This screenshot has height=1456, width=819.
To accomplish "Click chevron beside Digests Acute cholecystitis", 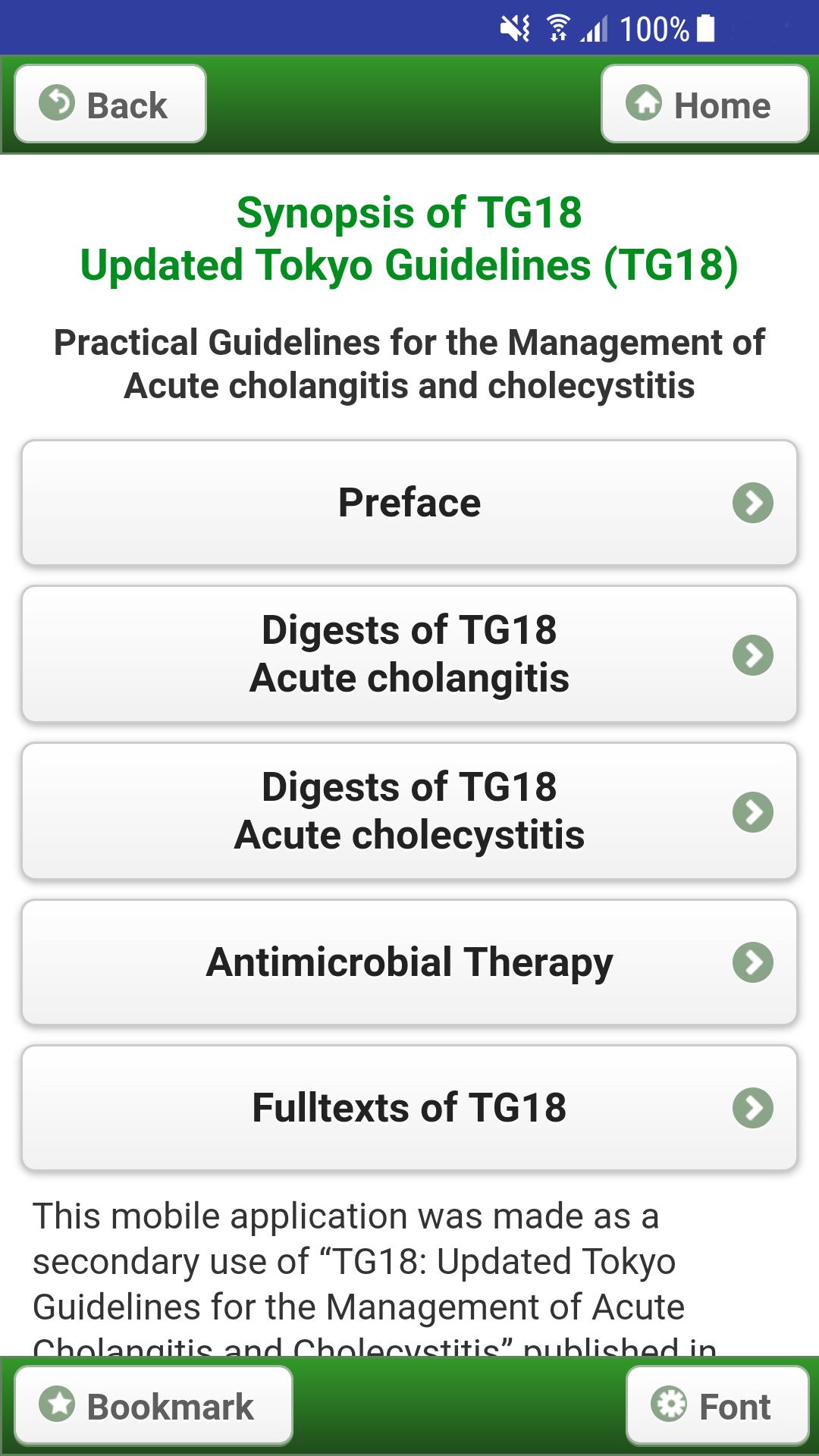I will click(x=752, y=812).
